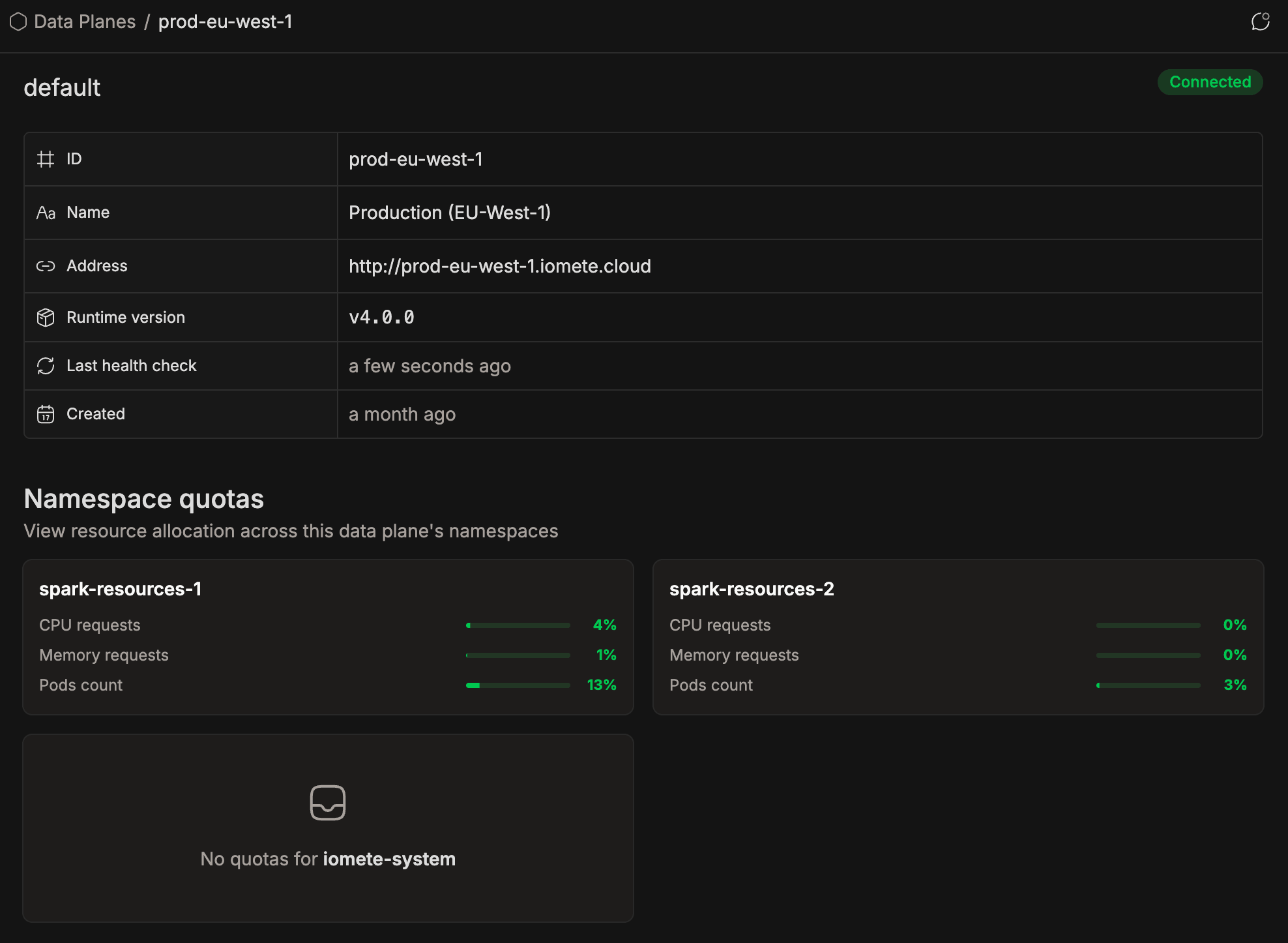Click the empty inbox icon in iomete-system card
The image size is (1288, 943).
pyautogui.click(x=328, y=803)
